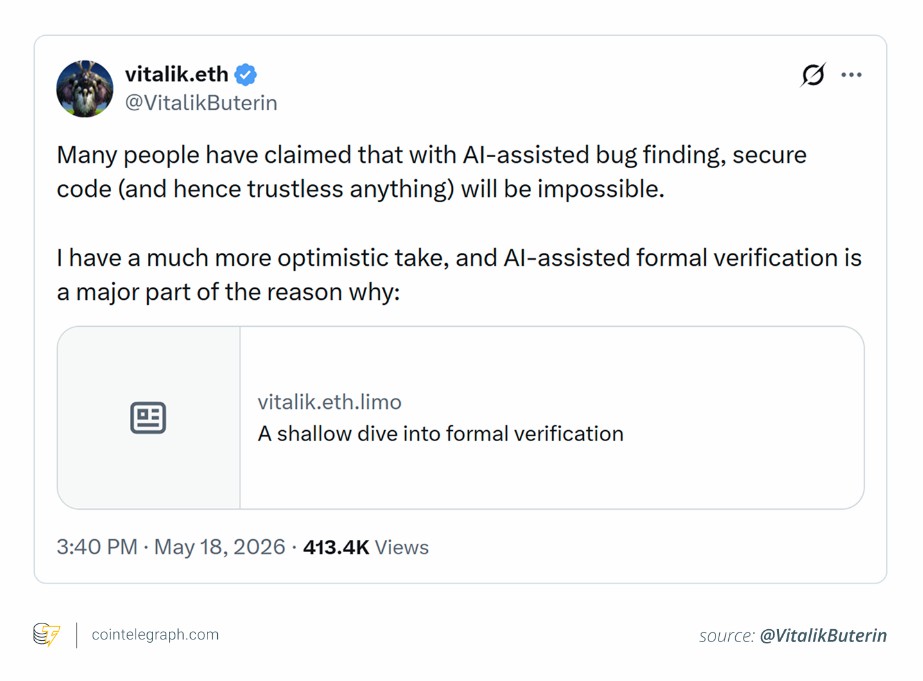Open 'A shallow dive into formal verification'
This screenshot has height=681, width=923.
440,434
